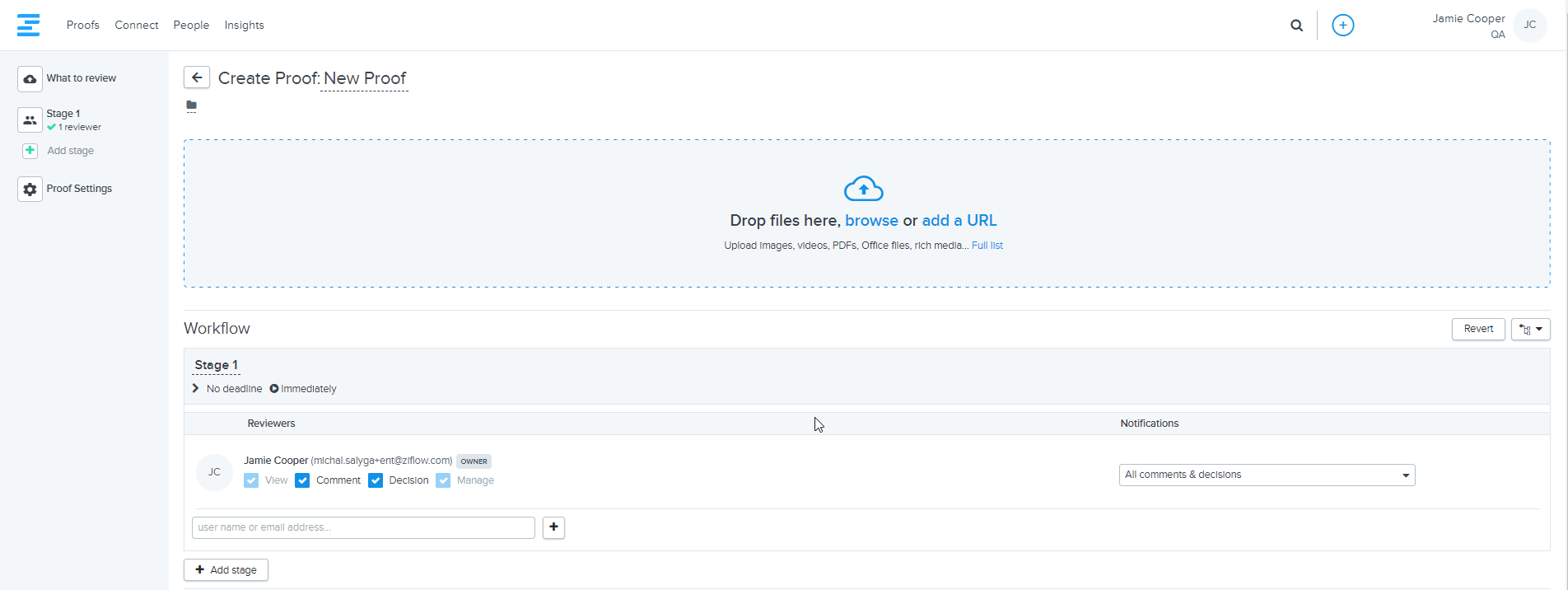This screenshot has height=590, width=1568.
Task: Click the blue plus circle icon
Action: click(1342, 26)
